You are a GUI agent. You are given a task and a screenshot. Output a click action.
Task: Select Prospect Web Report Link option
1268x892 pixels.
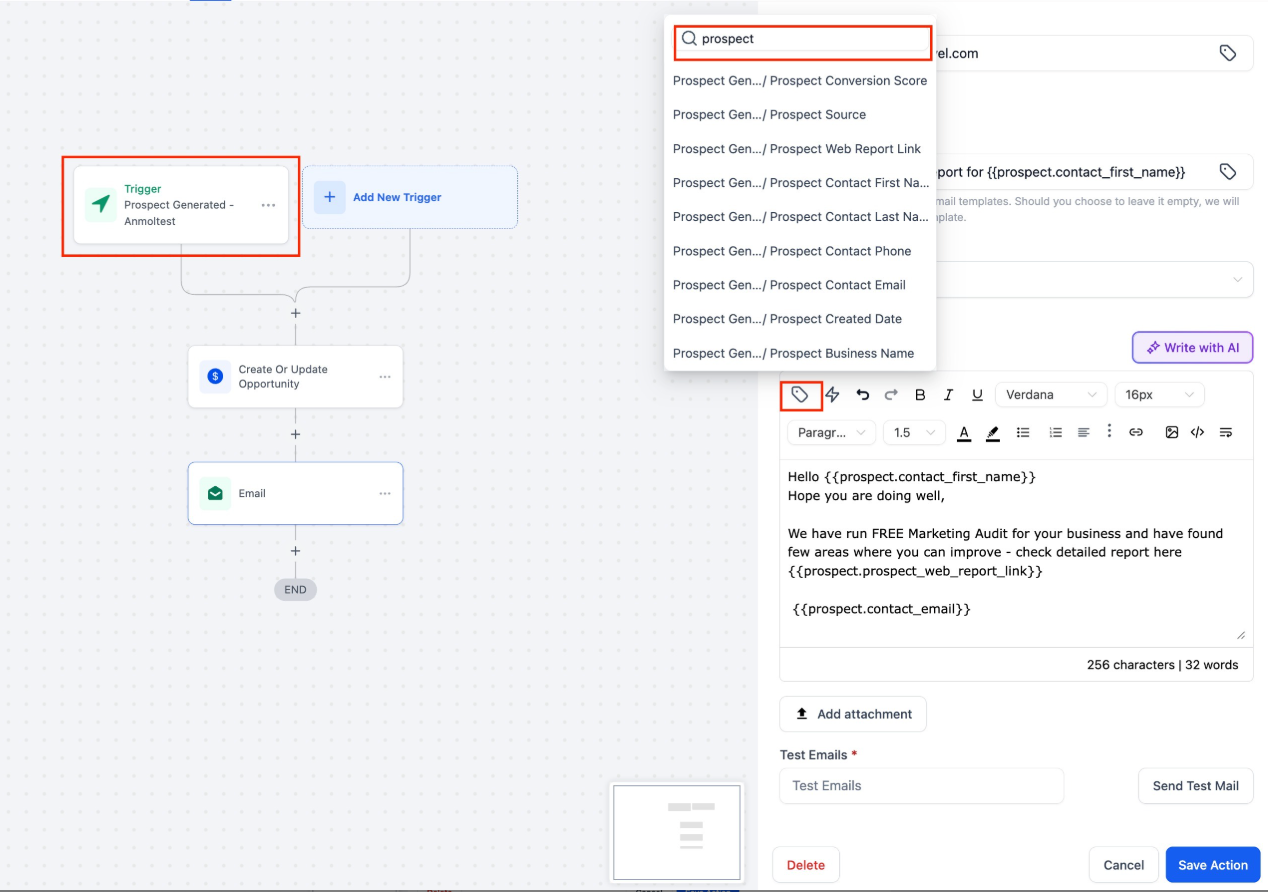pyautogui.click(x=800, y=149)
